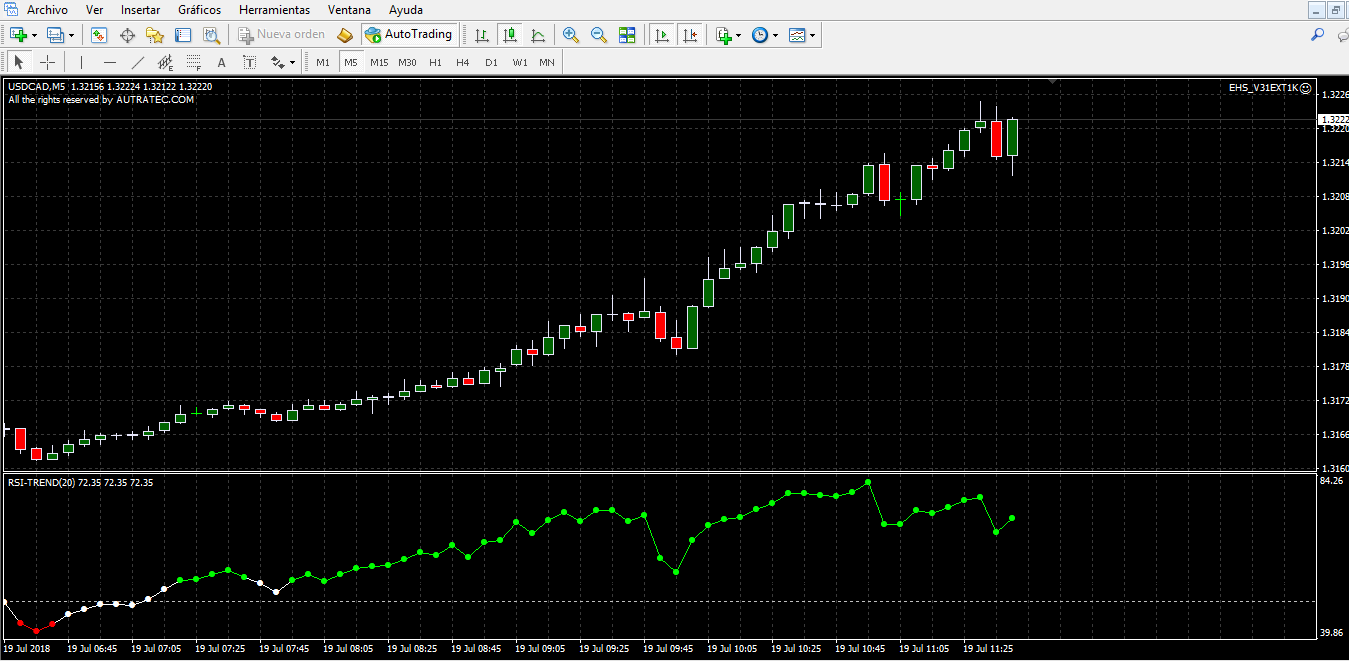Open a new chart window
The image size is (1356, 661).
pos(19,35)
